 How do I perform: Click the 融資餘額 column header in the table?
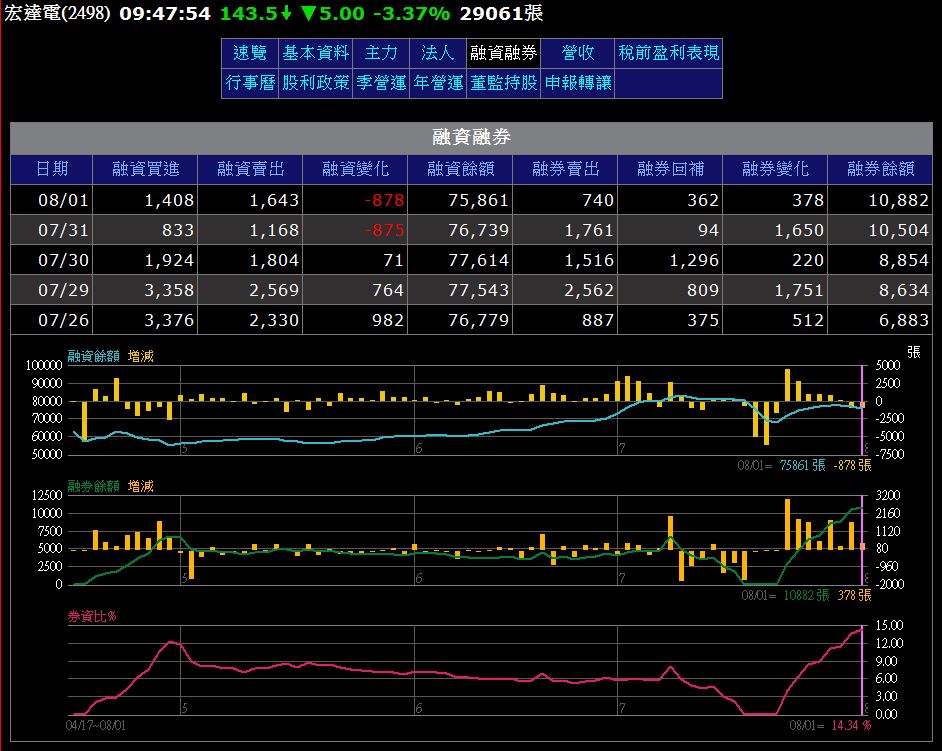[460, 169]
